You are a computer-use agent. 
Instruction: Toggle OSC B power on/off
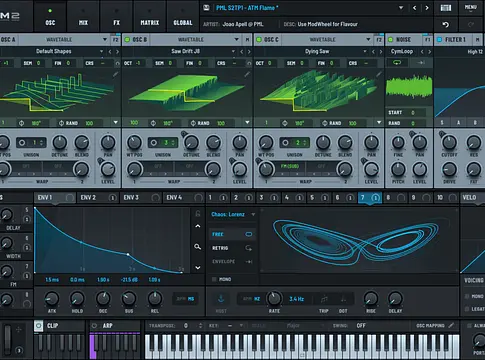pos(127,40)
